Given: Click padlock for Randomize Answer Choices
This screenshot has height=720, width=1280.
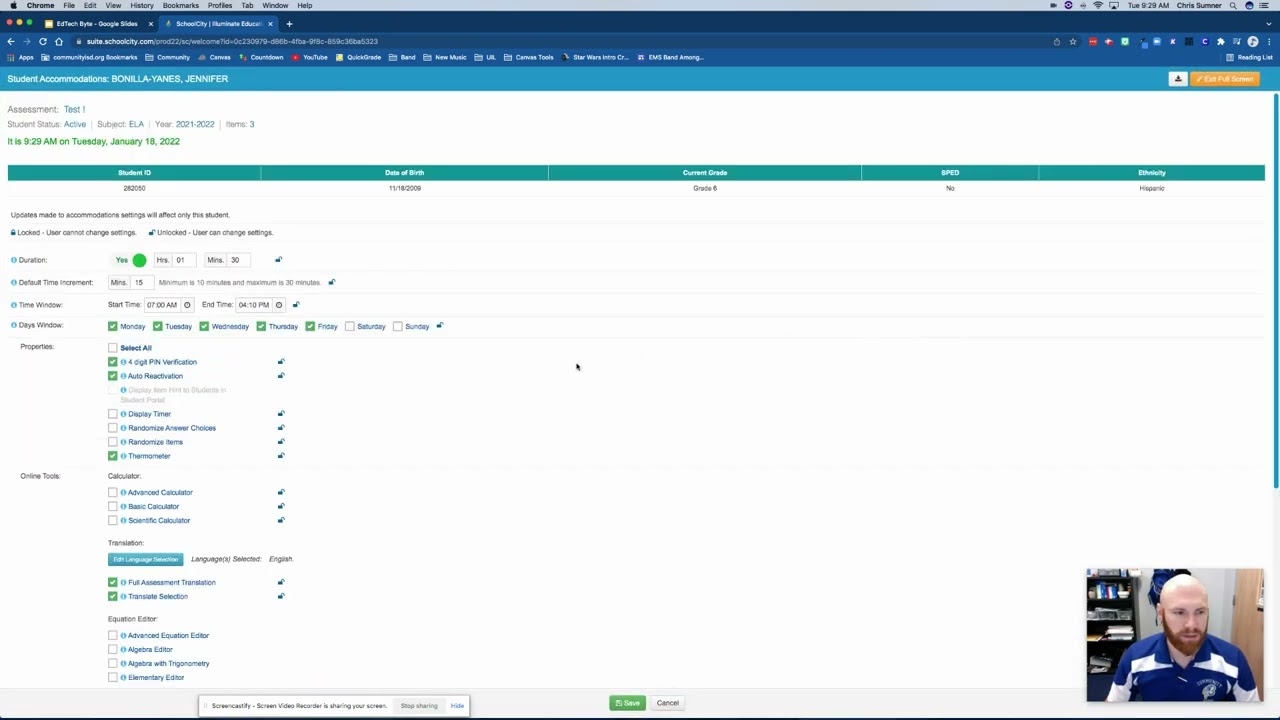Looking at the screenshot, I should click(281, 428).
